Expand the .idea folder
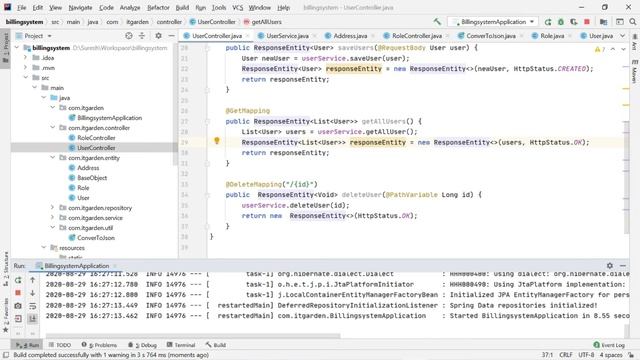This screenshot has width=640, height=360. [x=26, y=58]
